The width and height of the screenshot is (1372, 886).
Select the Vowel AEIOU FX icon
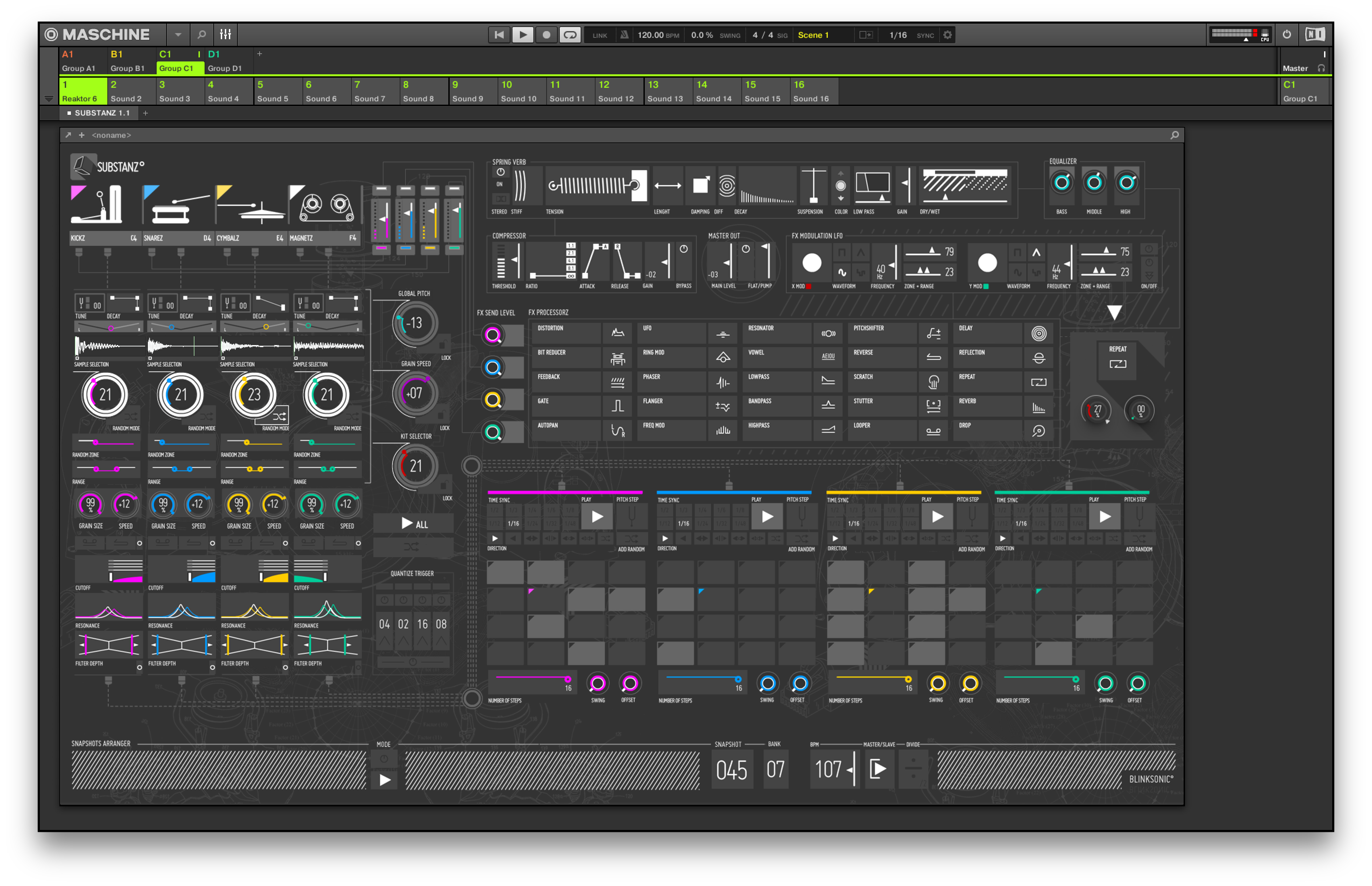click(828, 357)
